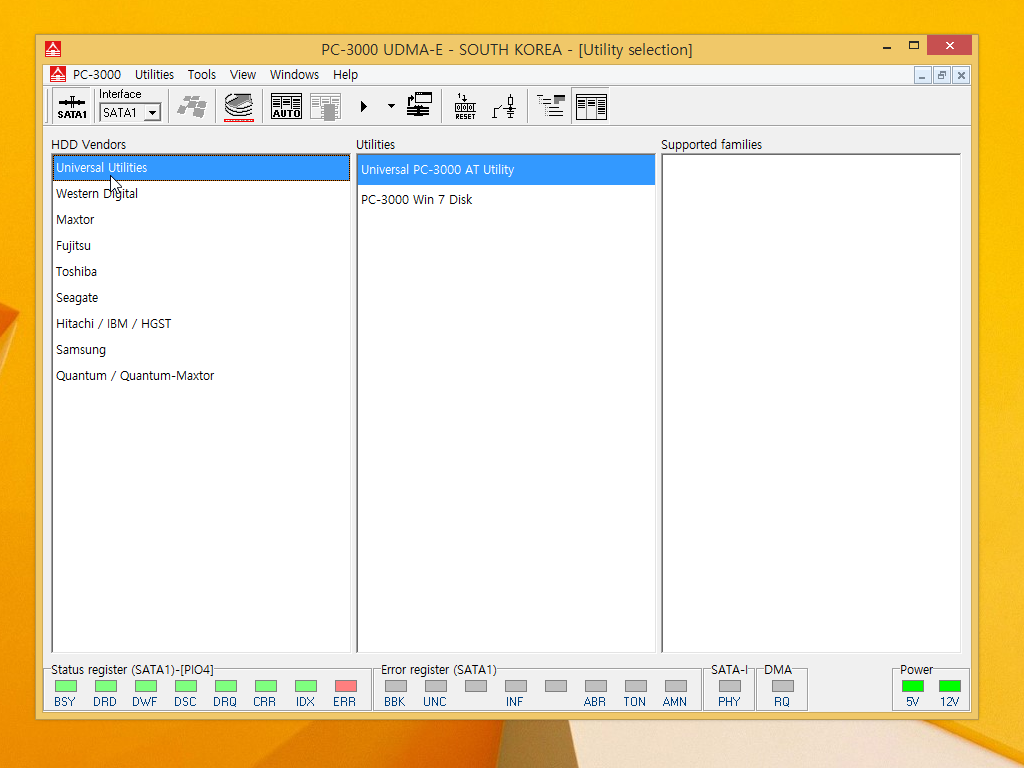Select Western Digital in HDD Vendors

click(x=201, y=194)
